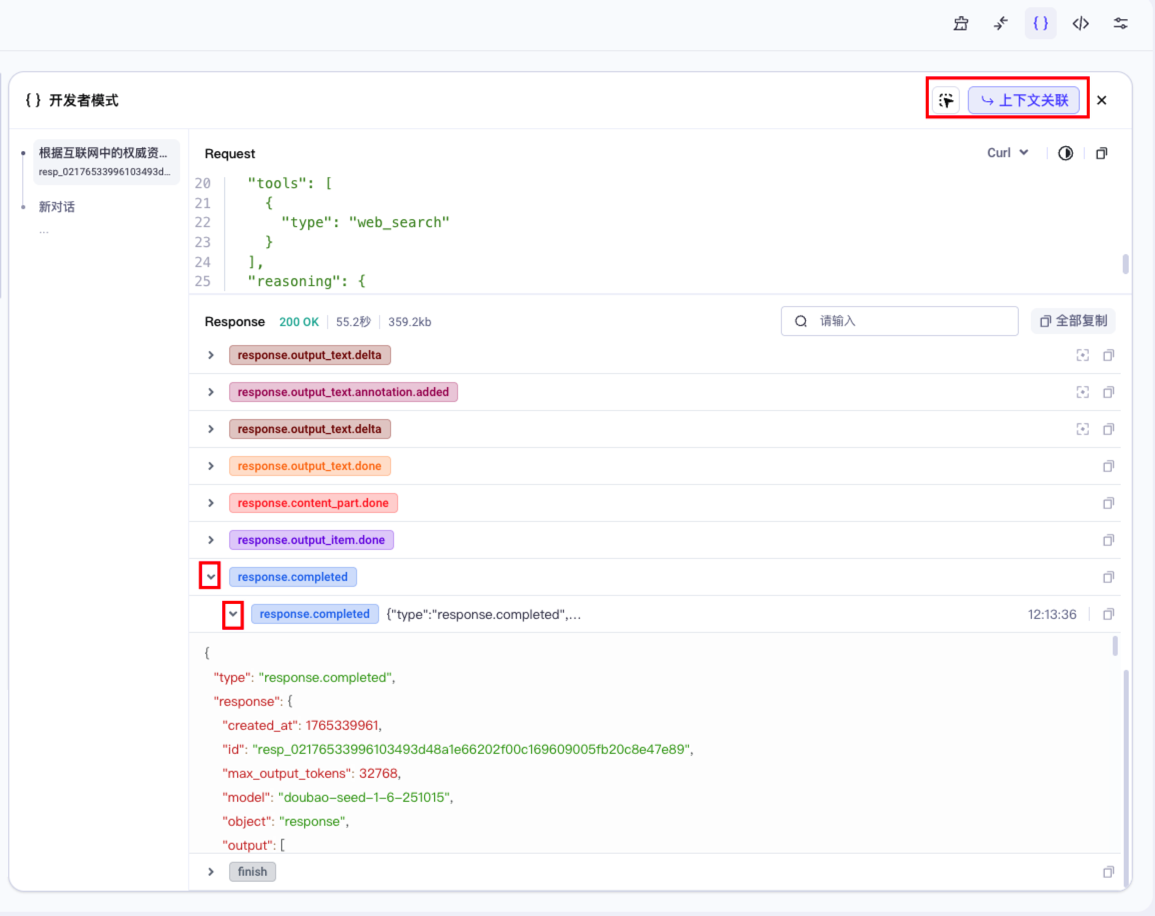Expand the response.output_text.done row
Image resolution: width=1155 pixels, height=916 pixels.
[211, 466]
